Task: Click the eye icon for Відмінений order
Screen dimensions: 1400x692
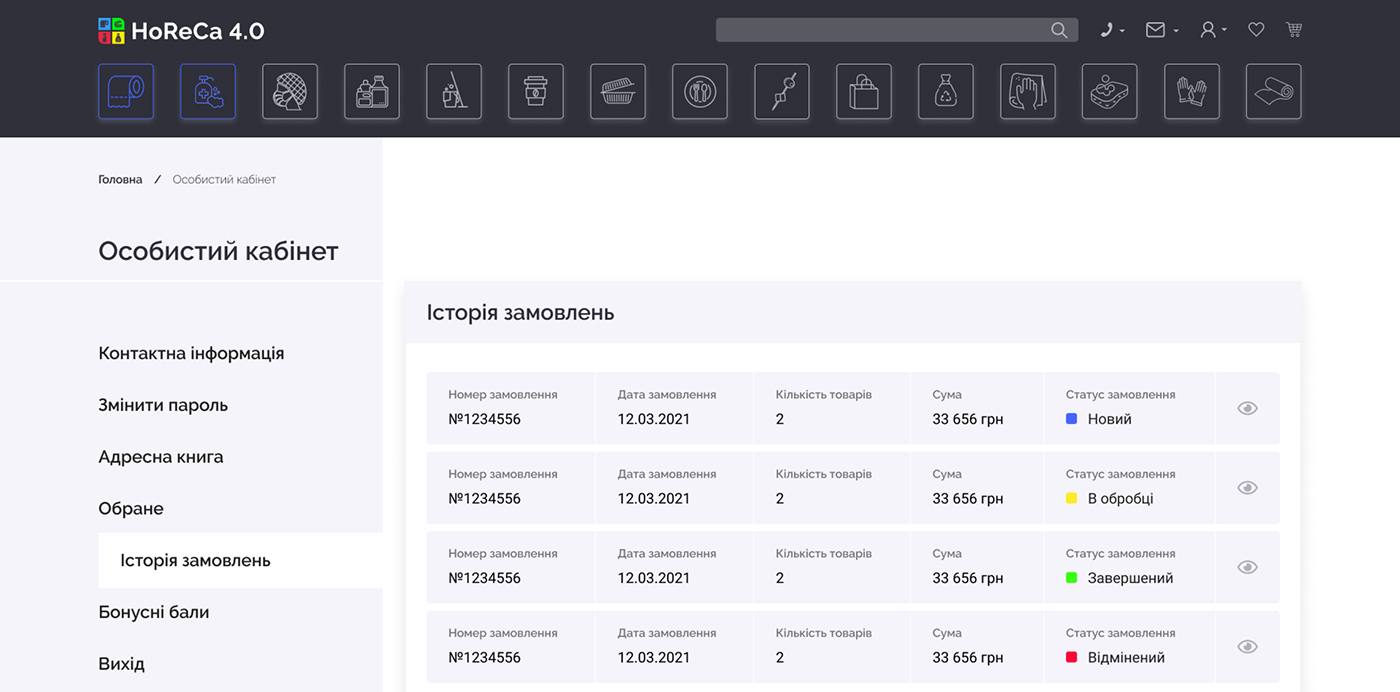Action: click(1247, 647)
